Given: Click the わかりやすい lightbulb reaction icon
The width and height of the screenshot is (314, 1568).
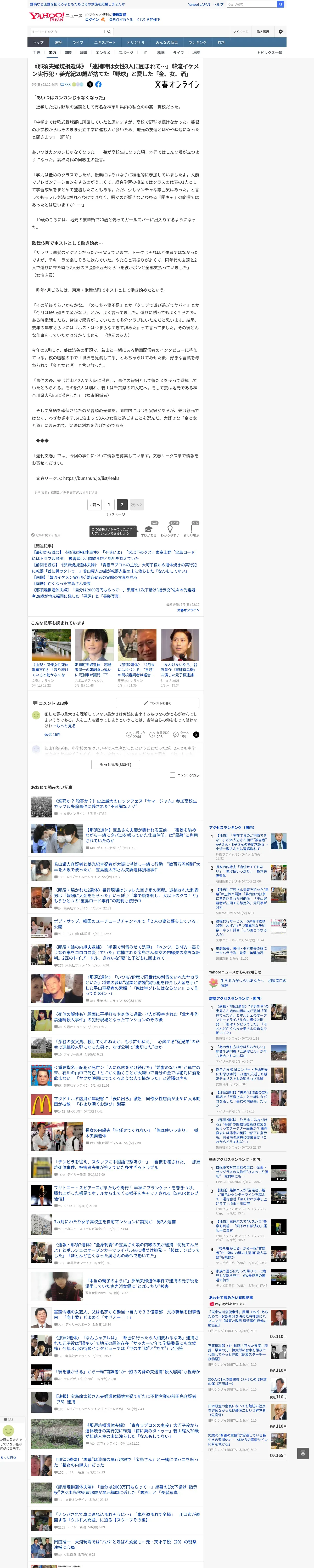Looking at the screenshot, I should point(170,529).
